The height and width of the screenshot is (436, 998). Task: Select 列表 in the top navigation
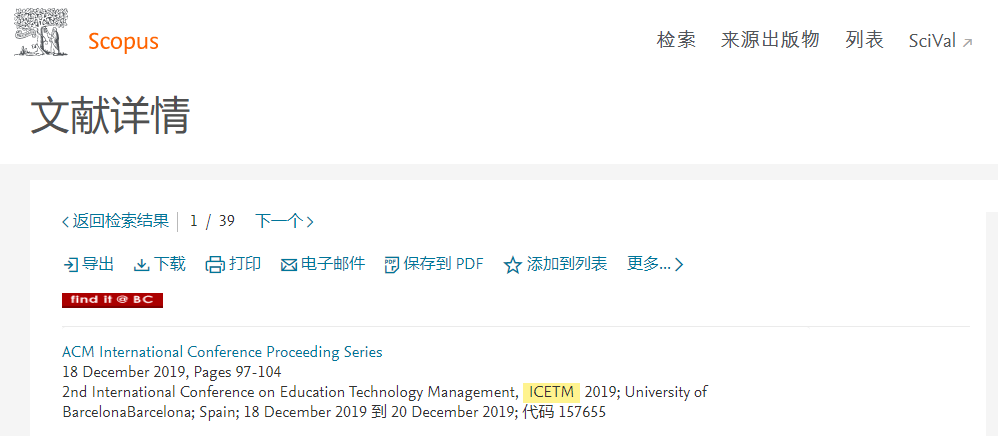(864, 41)
